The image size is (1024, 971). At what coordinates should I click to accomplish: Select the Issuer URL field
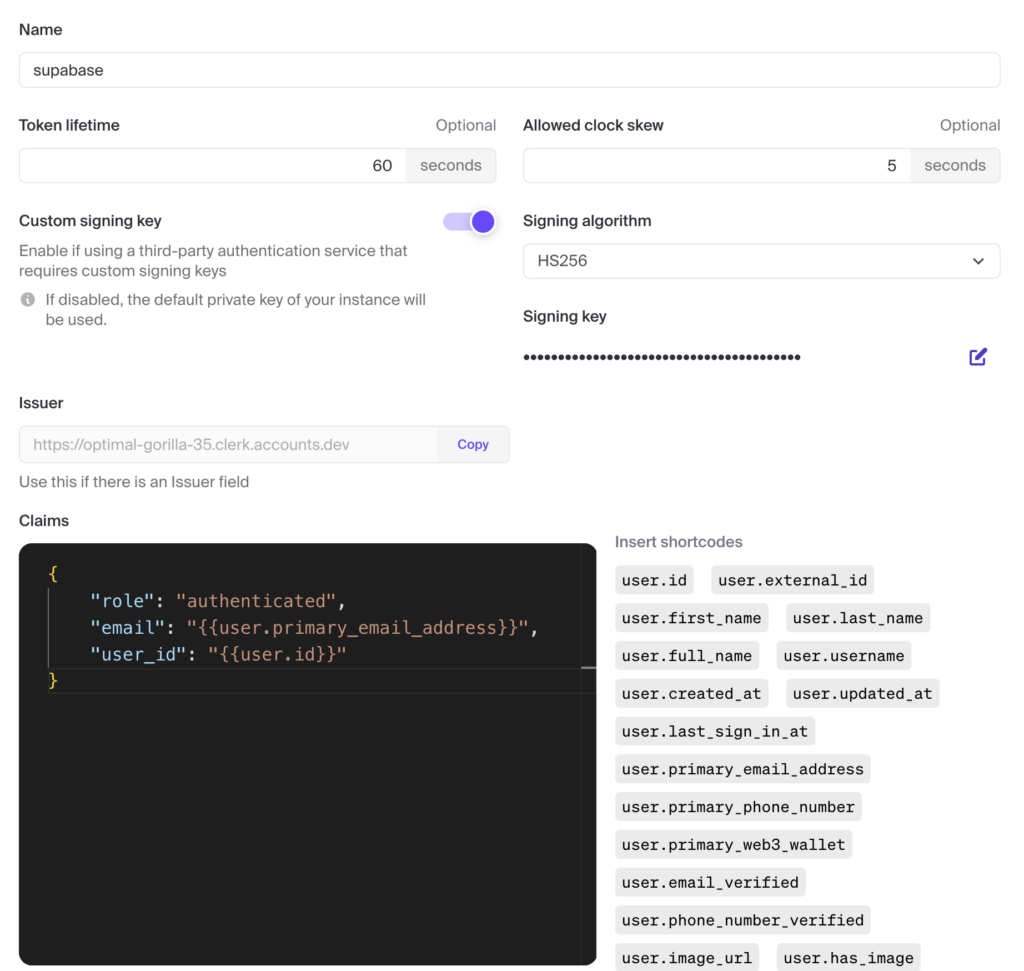pyautogui.click(x=229, y=445)
